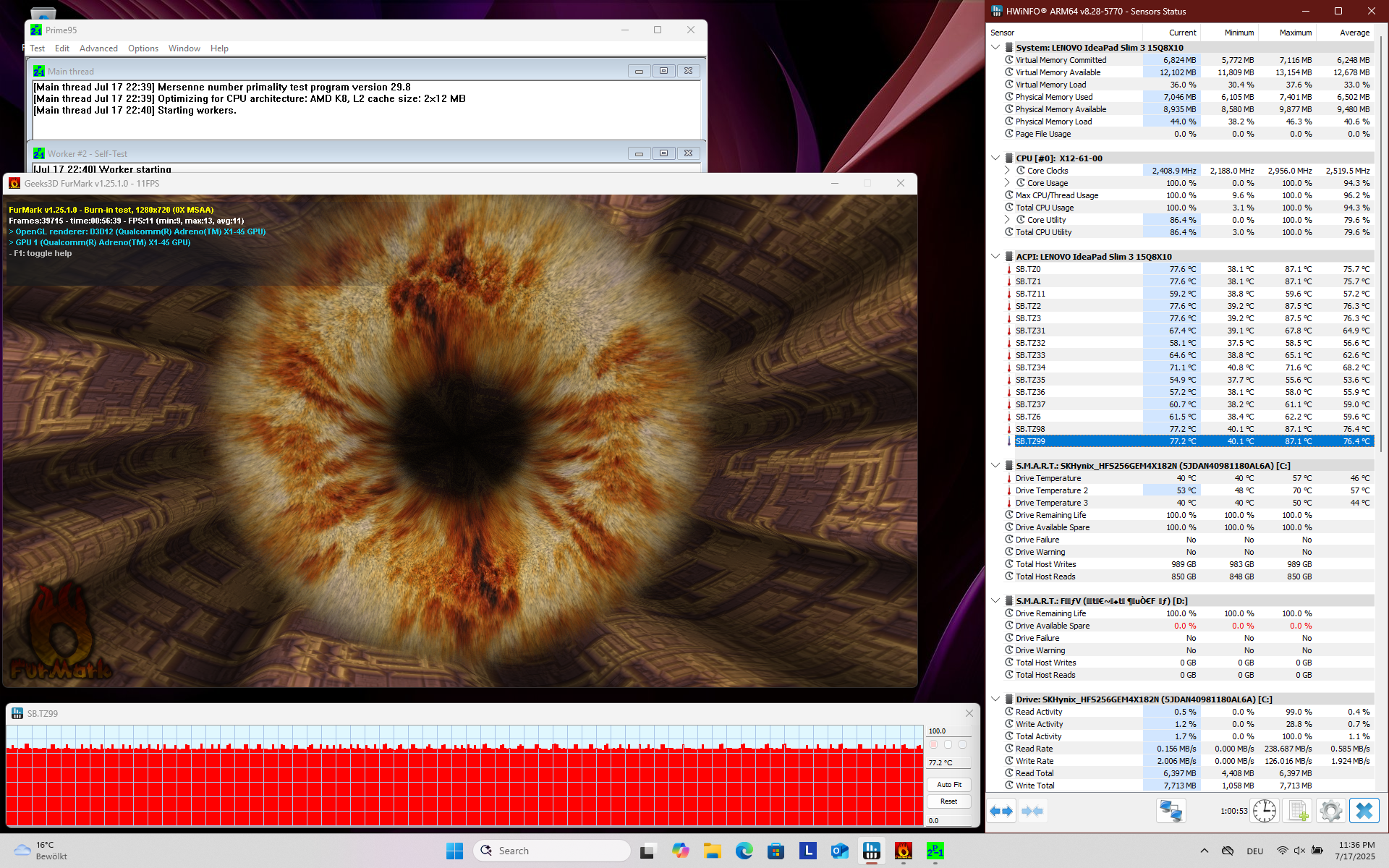The width and height of the screenshot is (1389, 868).
Task: Open the Options menu in Prime95
Action: coord(143,48)
